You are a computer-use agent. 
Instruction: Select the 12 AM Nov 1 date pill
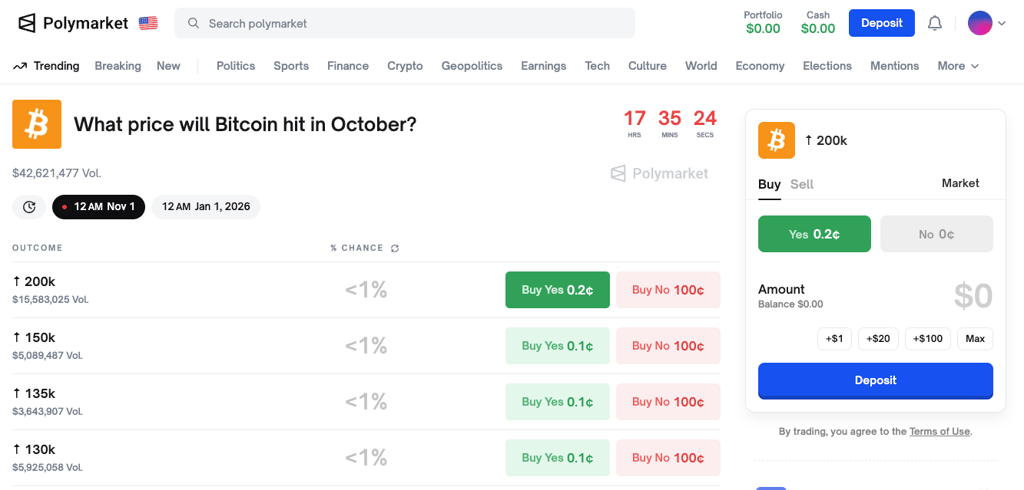point(99,206)
